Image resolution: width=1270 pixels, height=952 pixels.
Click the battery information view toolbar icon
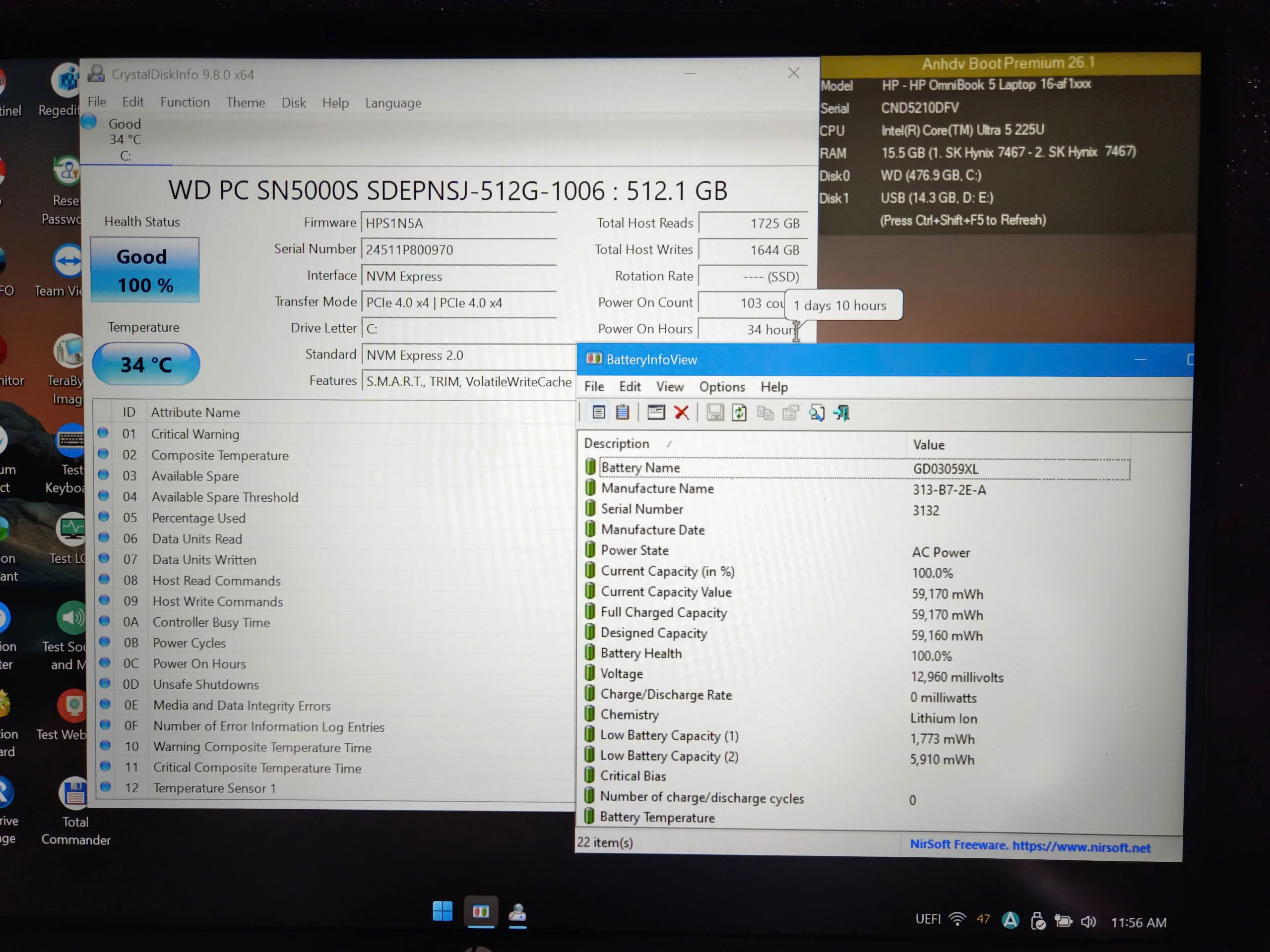(598, 413)
